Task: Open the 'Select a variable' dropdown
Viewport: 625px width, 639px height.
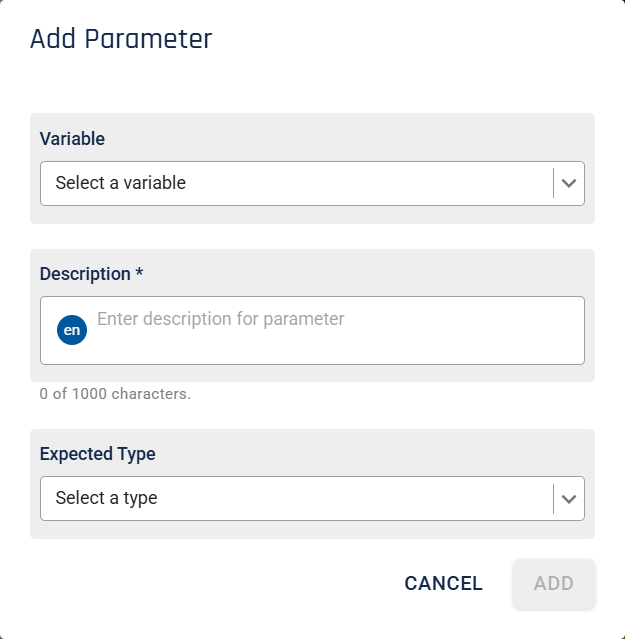Action: coord(312,183)
